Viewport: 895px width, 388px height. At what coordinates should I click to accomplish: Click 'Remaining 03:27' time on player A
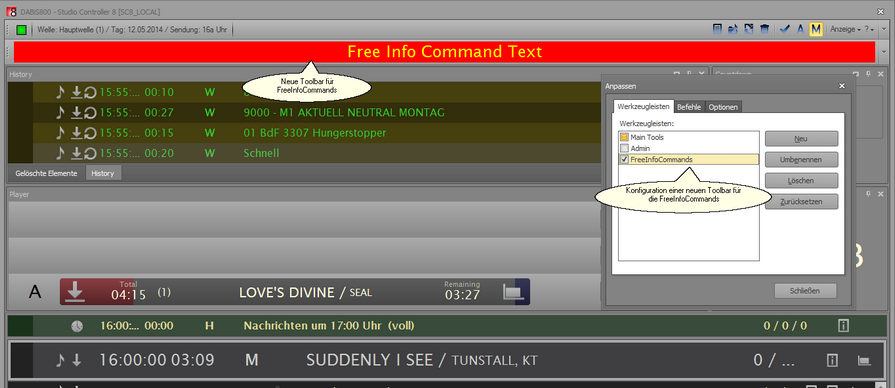462,291
